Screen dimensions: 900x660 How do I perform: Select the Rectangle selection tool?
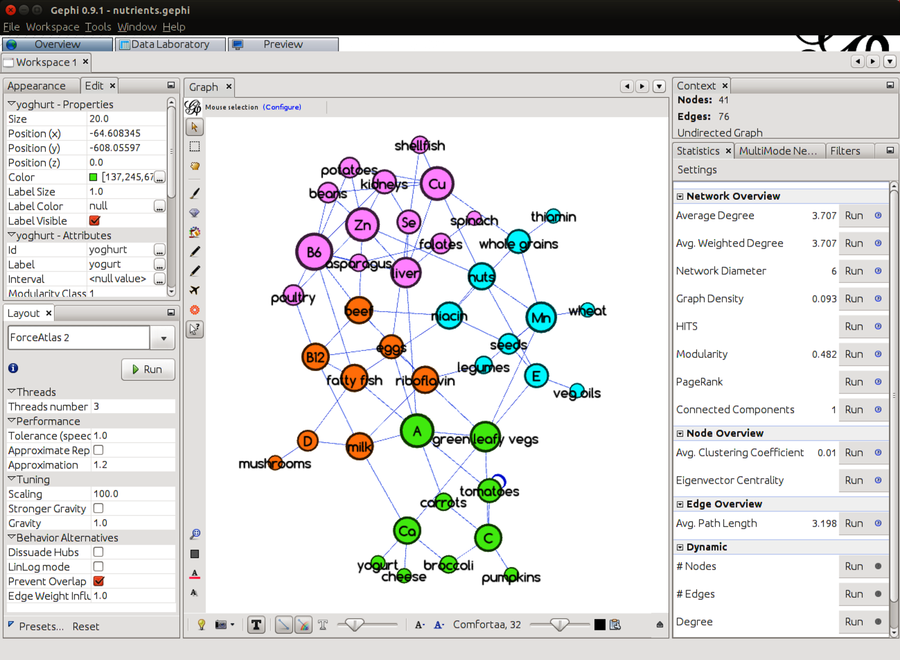(195, 146)
